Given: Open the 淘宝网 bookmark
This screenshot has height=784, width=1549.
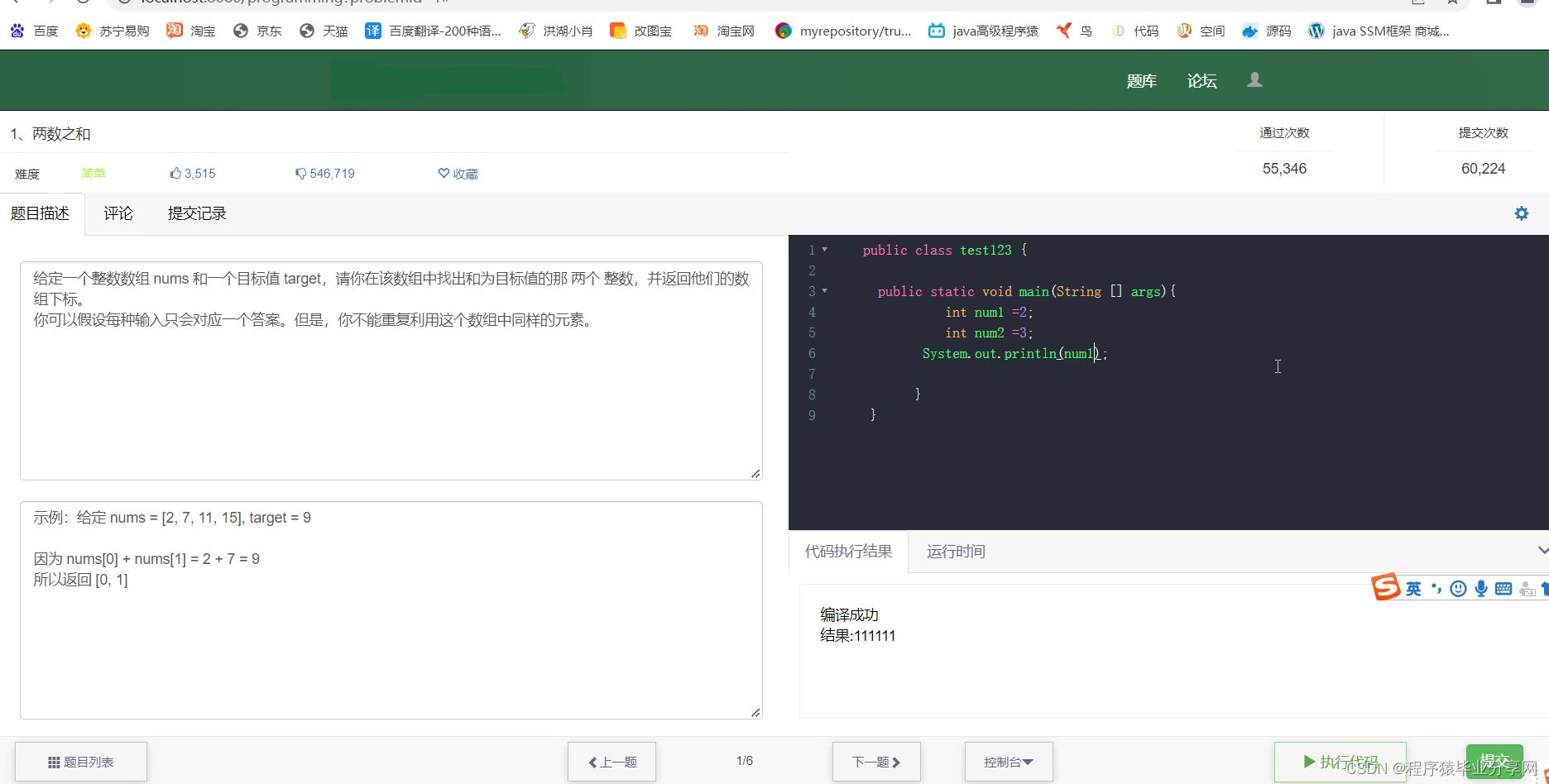Looking at the screenshot, I should point(723,31).
